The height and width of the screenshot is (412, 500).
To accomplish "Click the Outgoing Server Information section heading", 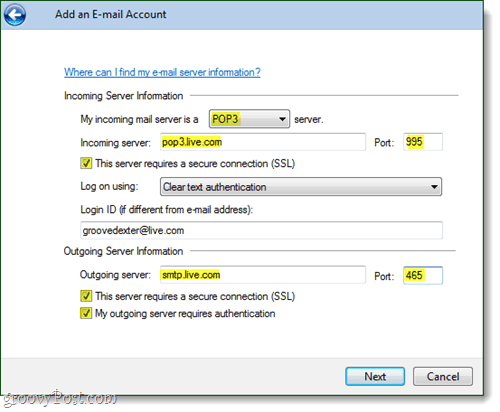I will tap(123, 251).
